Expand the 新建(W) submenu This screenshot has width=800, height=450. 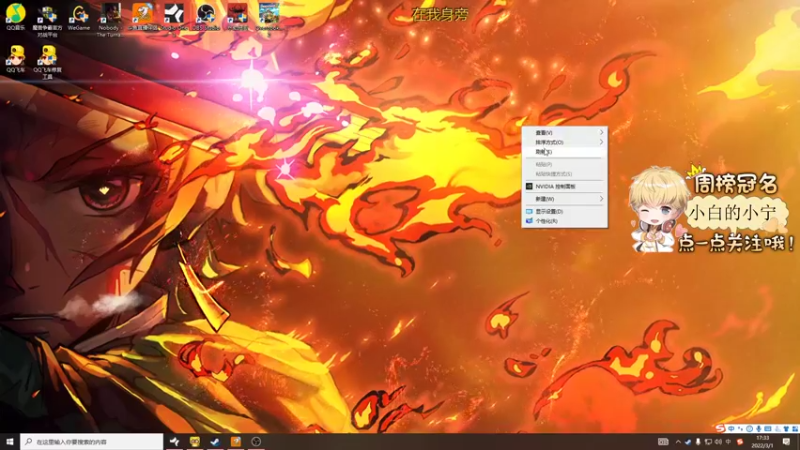coord(564,199)
